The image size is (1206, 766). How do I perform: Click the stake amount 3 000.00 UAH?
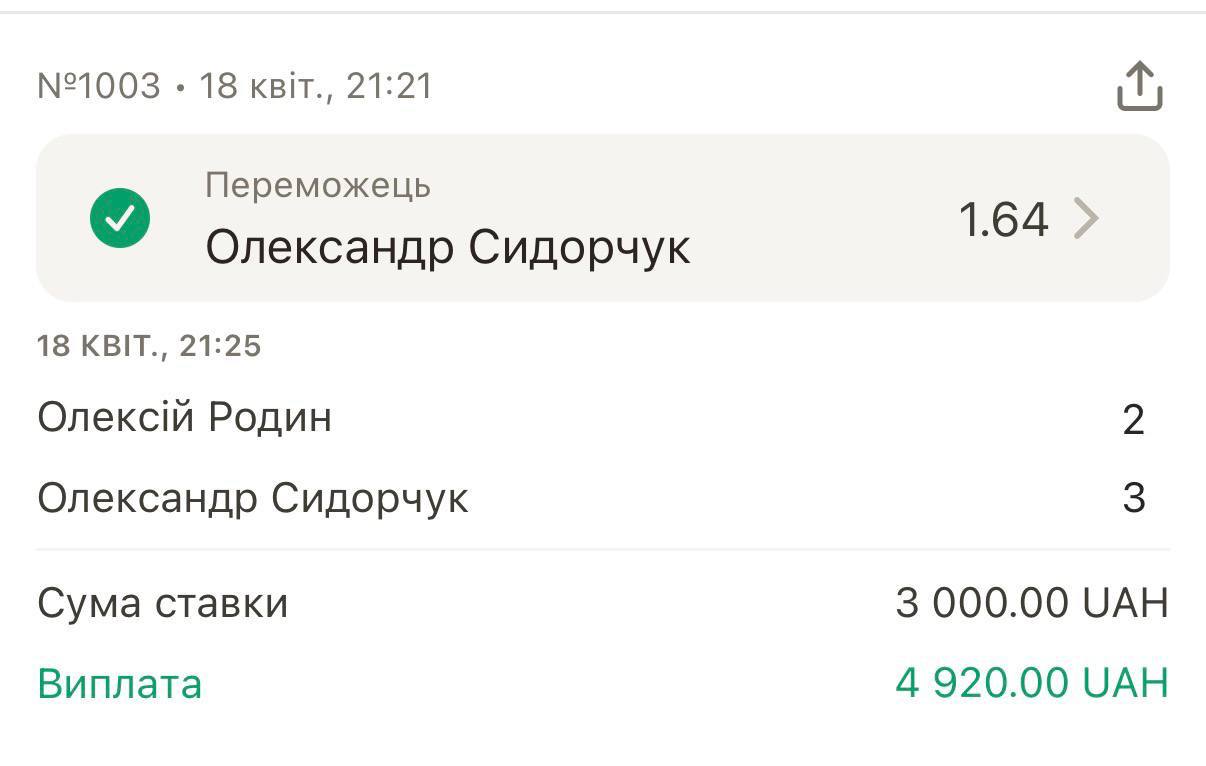point(1031,604)
